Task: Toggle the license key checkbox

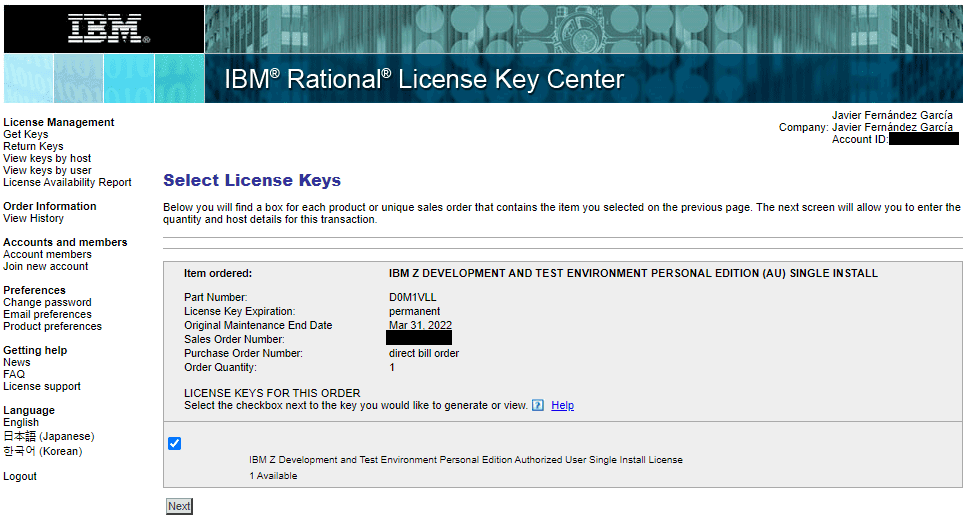Action: click(175, 443)
